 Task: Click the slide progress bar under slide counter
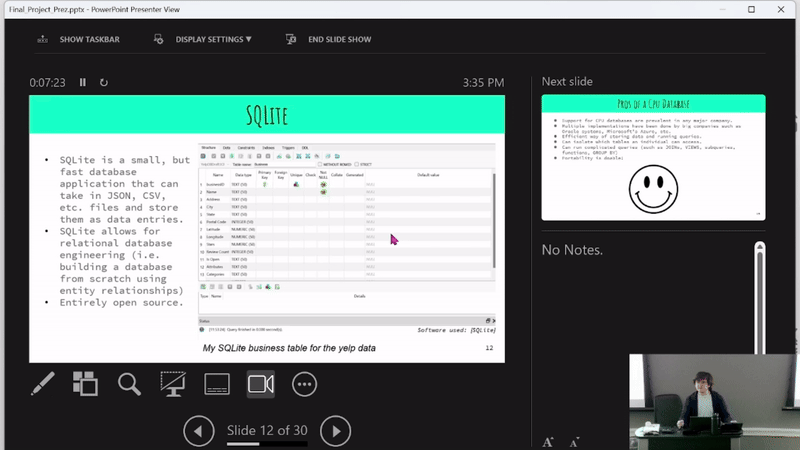[x=267, y=443]
